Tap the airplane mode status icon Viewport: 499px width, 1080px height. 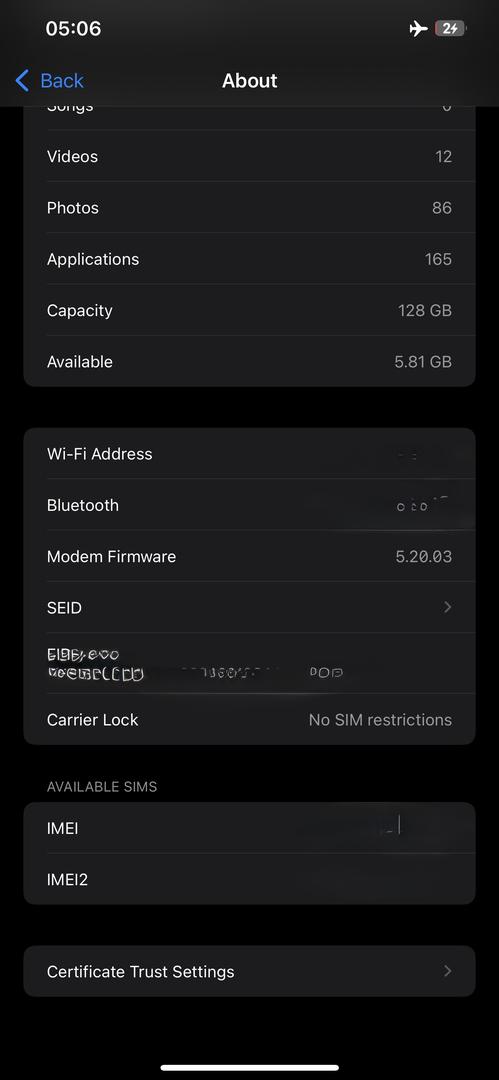click(418, 28)
